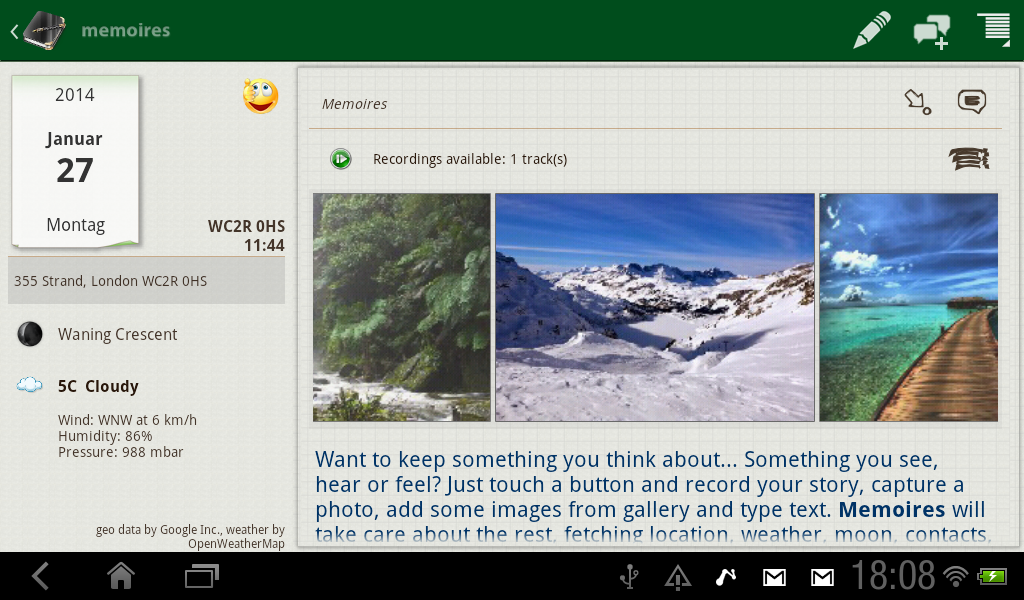This screenshot has height=600, width=1024.
Task: Click the smiley mood emoticon
Action: pos(260,97)
